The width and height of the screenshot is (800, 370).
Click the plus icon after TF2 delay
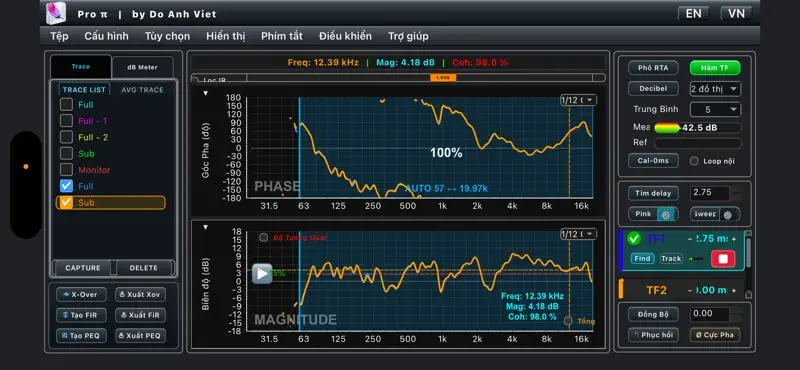(734, 290)
